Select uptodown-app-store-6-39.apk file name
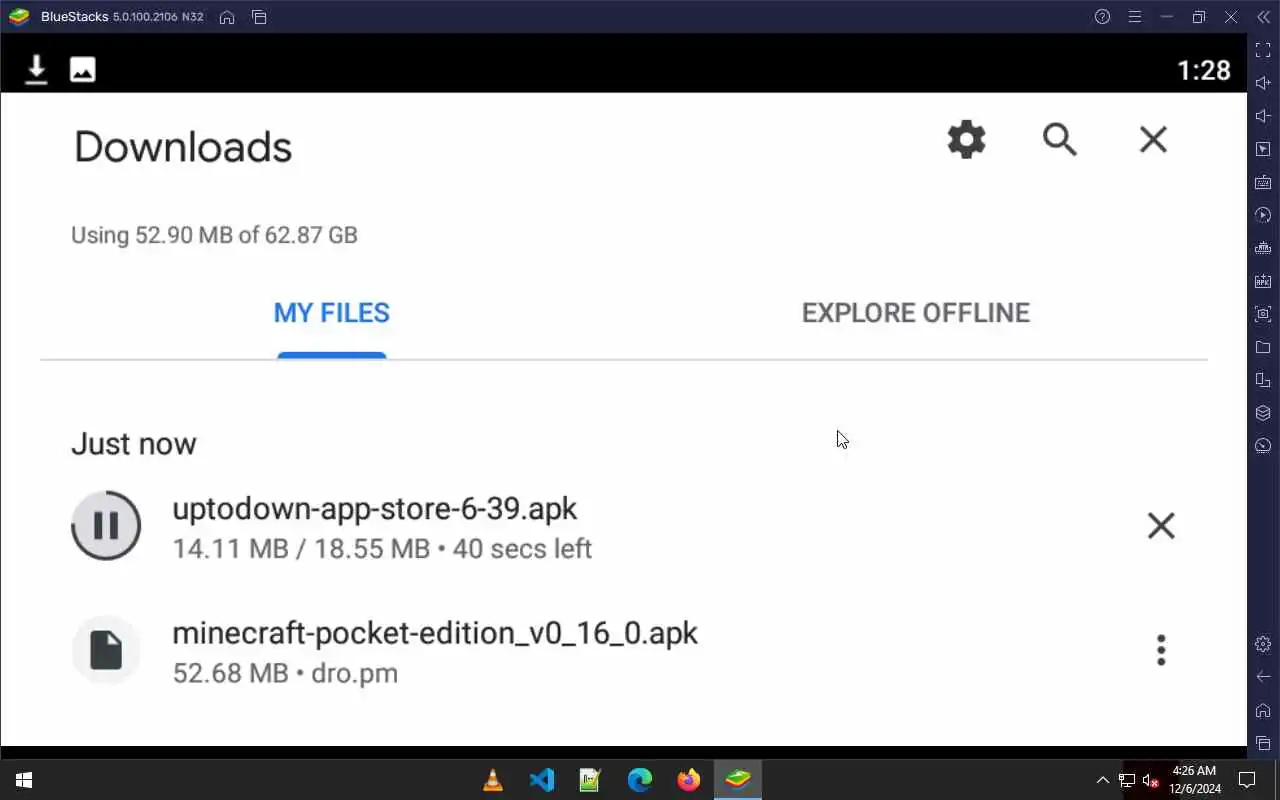1280x800 pixels. 375,508
